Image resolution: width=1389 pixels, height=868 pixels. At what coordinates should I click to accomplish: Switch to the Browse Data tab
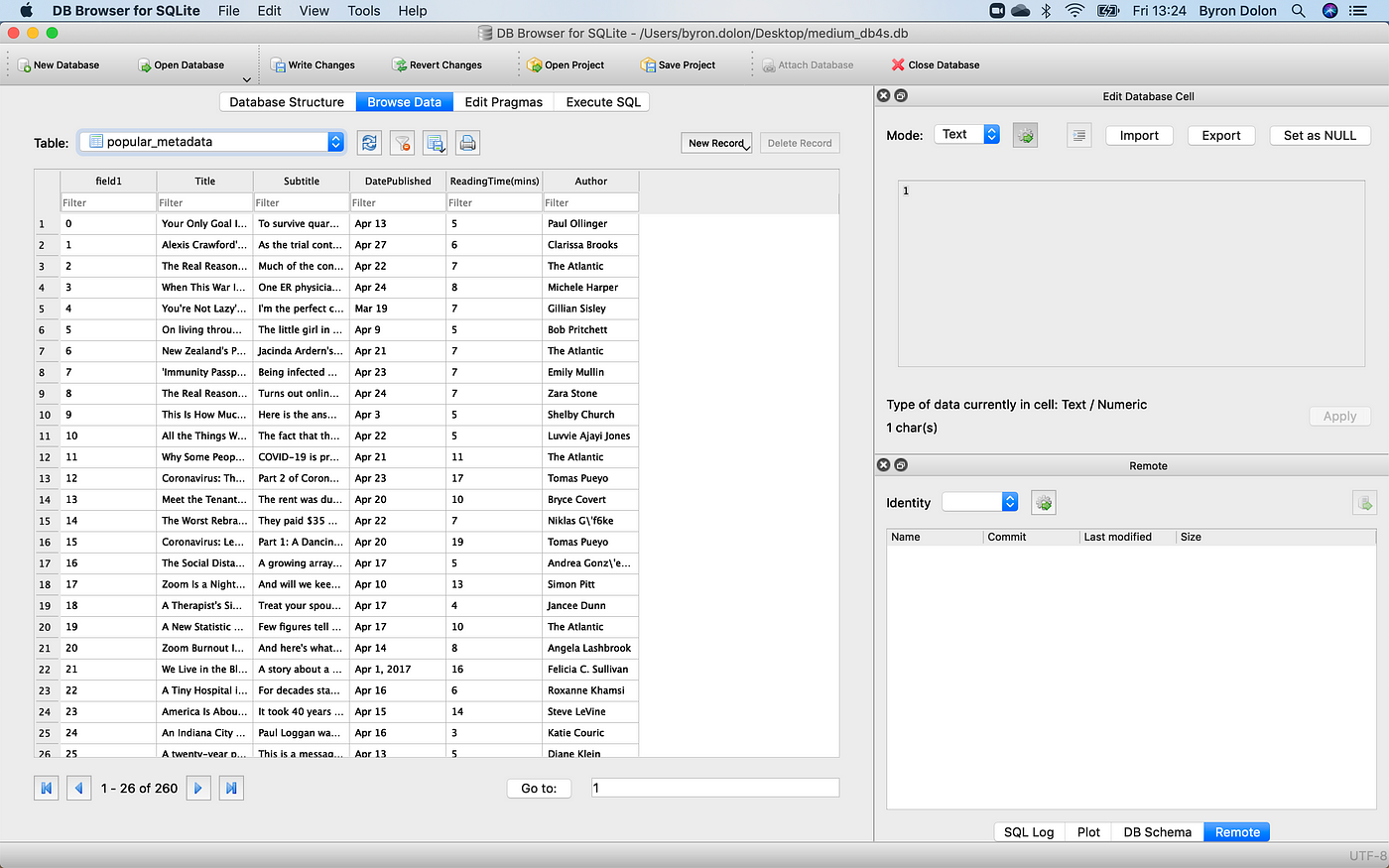404,101
